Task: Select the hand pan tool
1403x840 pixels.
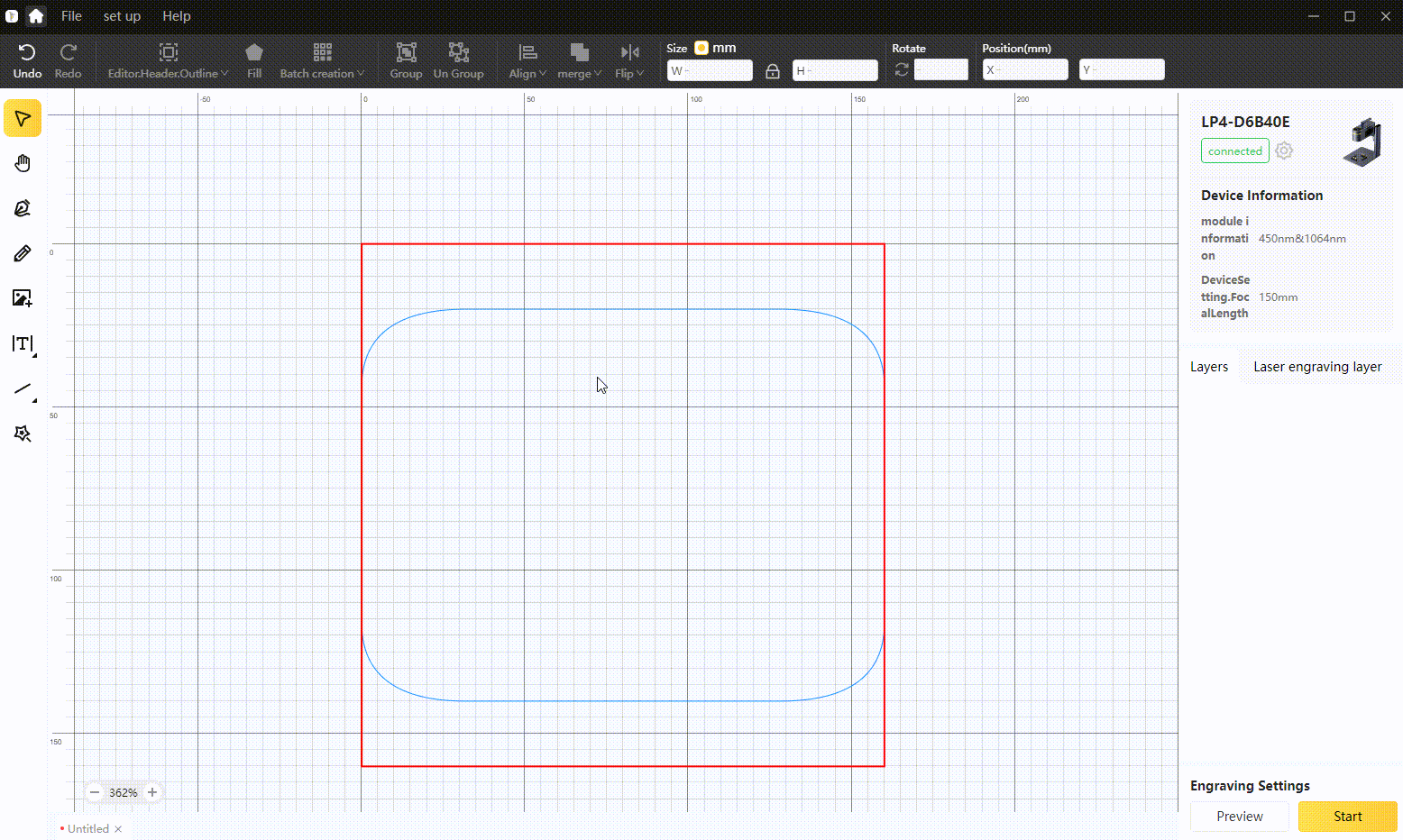Action: point(23,163)
